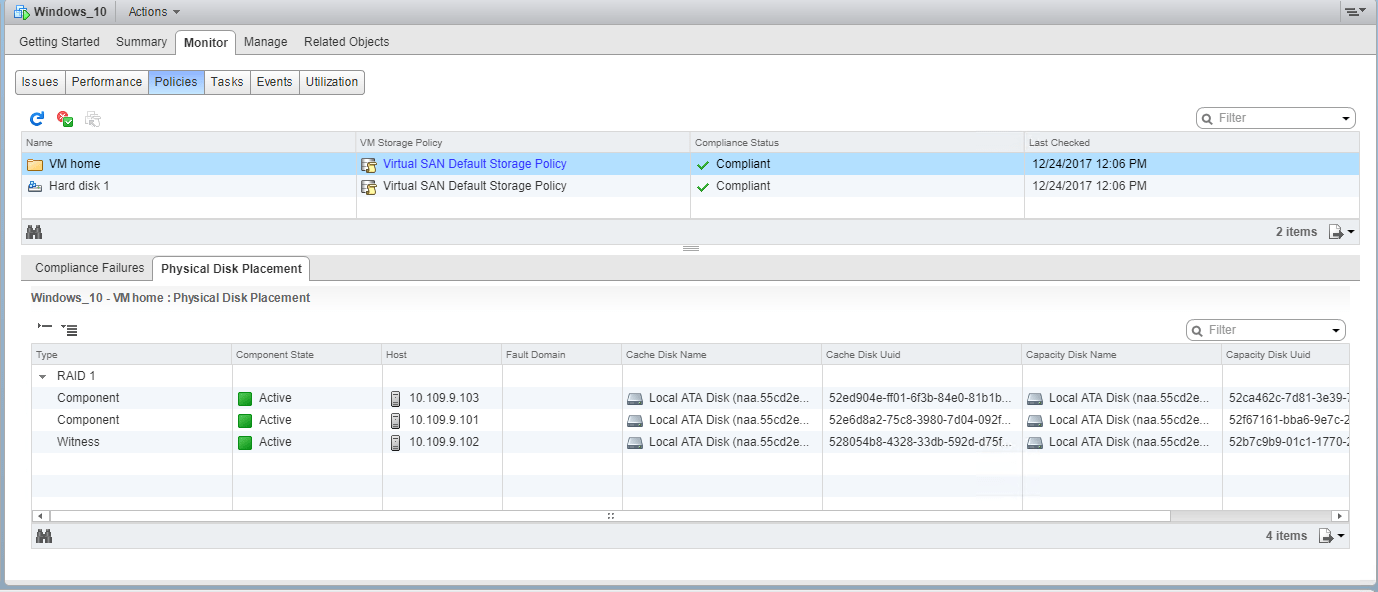Screen dimensions: 1378x592
Task: Click the check compliance icon in the toolbar
Action: pyautogui.click(x=65, y=119)
